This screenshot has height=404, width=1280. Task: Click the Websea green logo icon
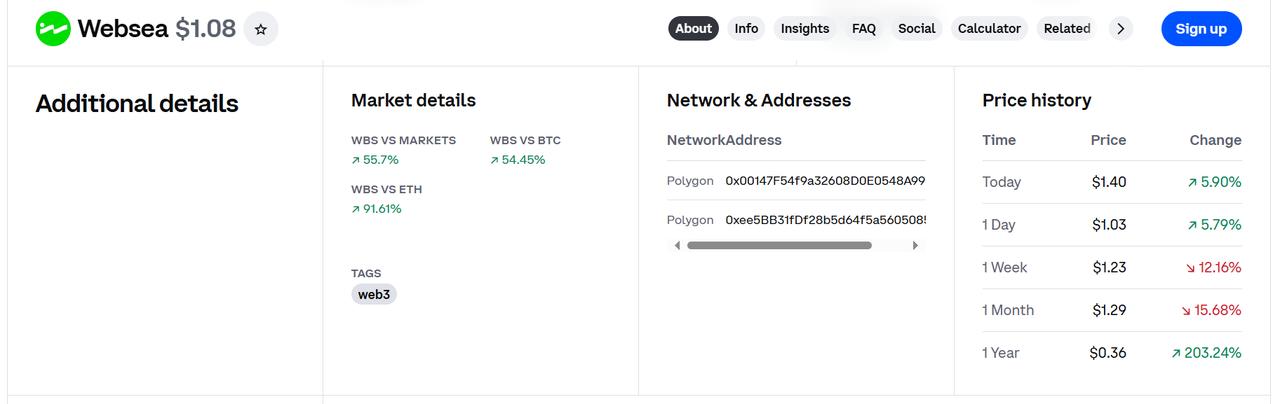53,29
